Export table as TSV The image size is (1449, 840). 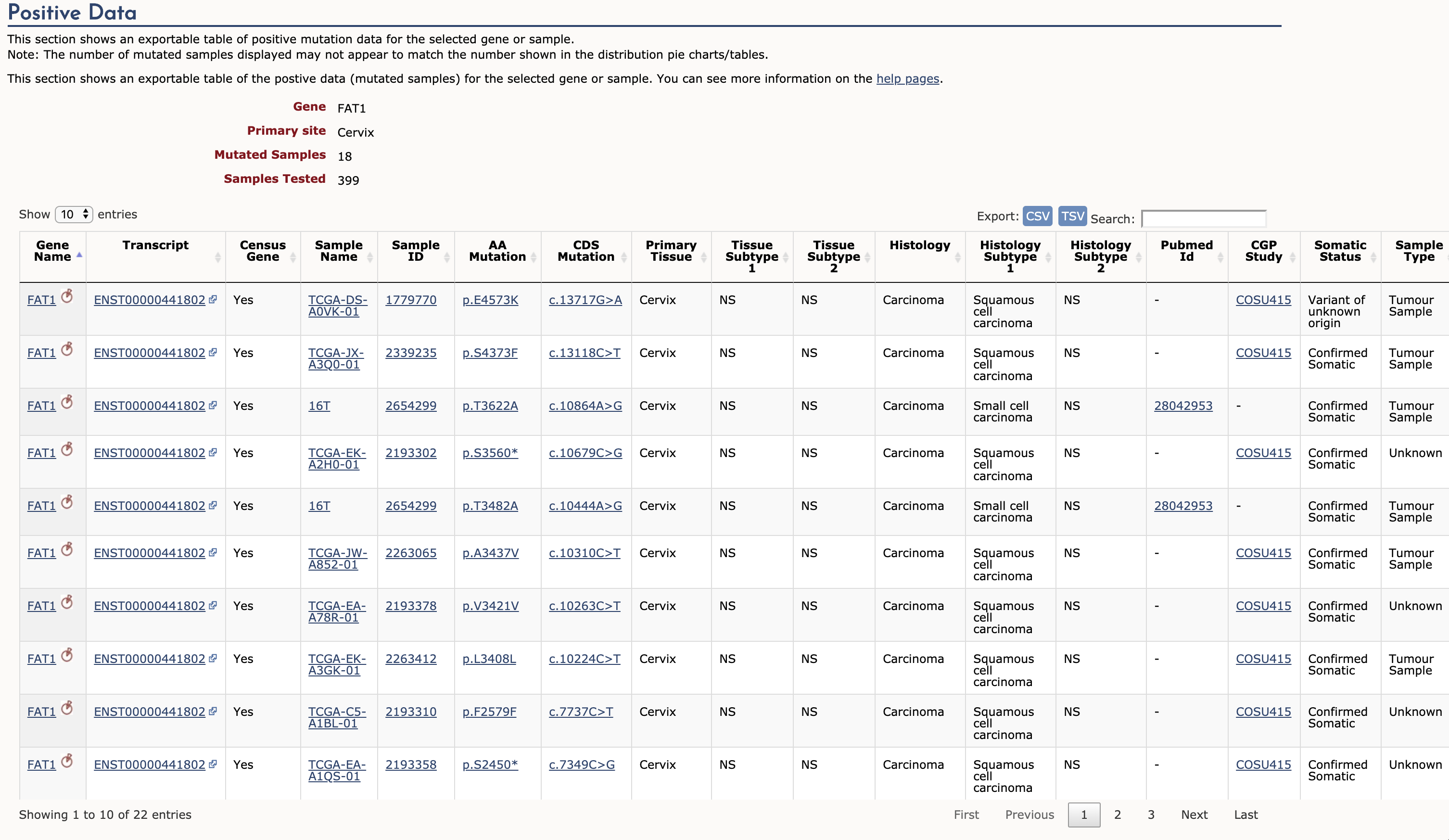pyautogui.click(x=1072, y=216)
